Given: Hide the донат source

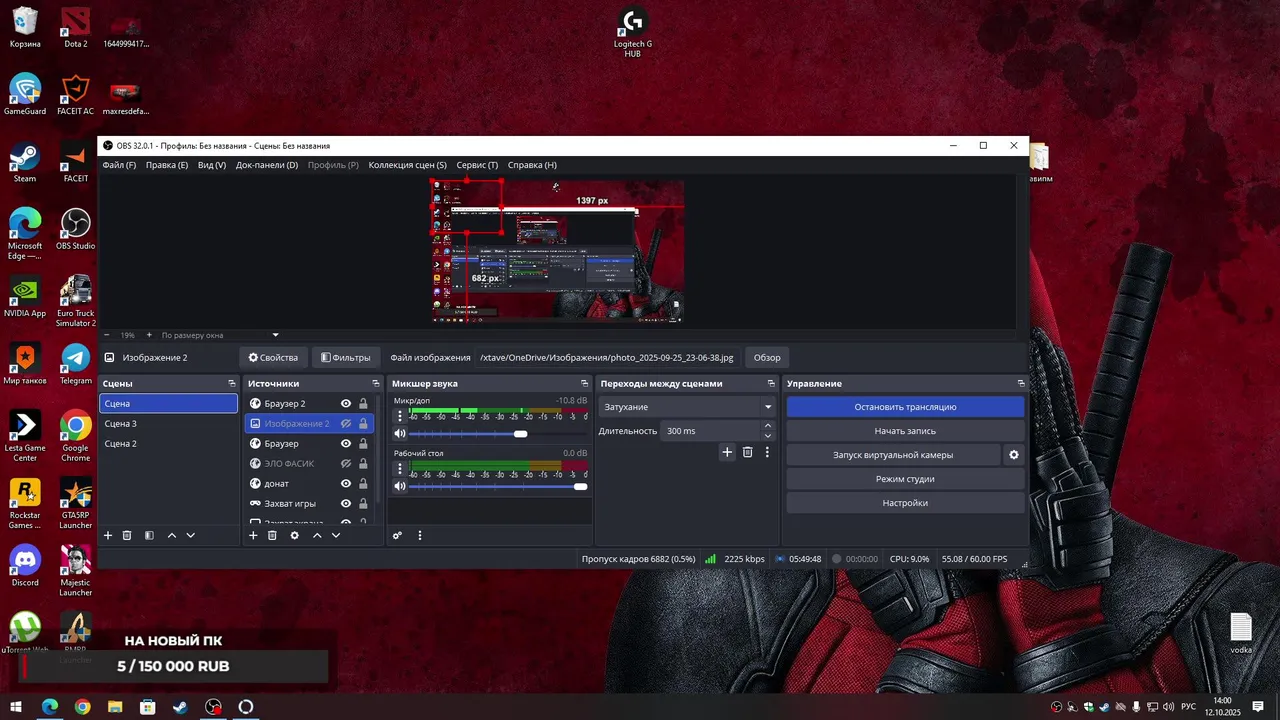Looking at the screenshot, I should click(x=346, y=484).
